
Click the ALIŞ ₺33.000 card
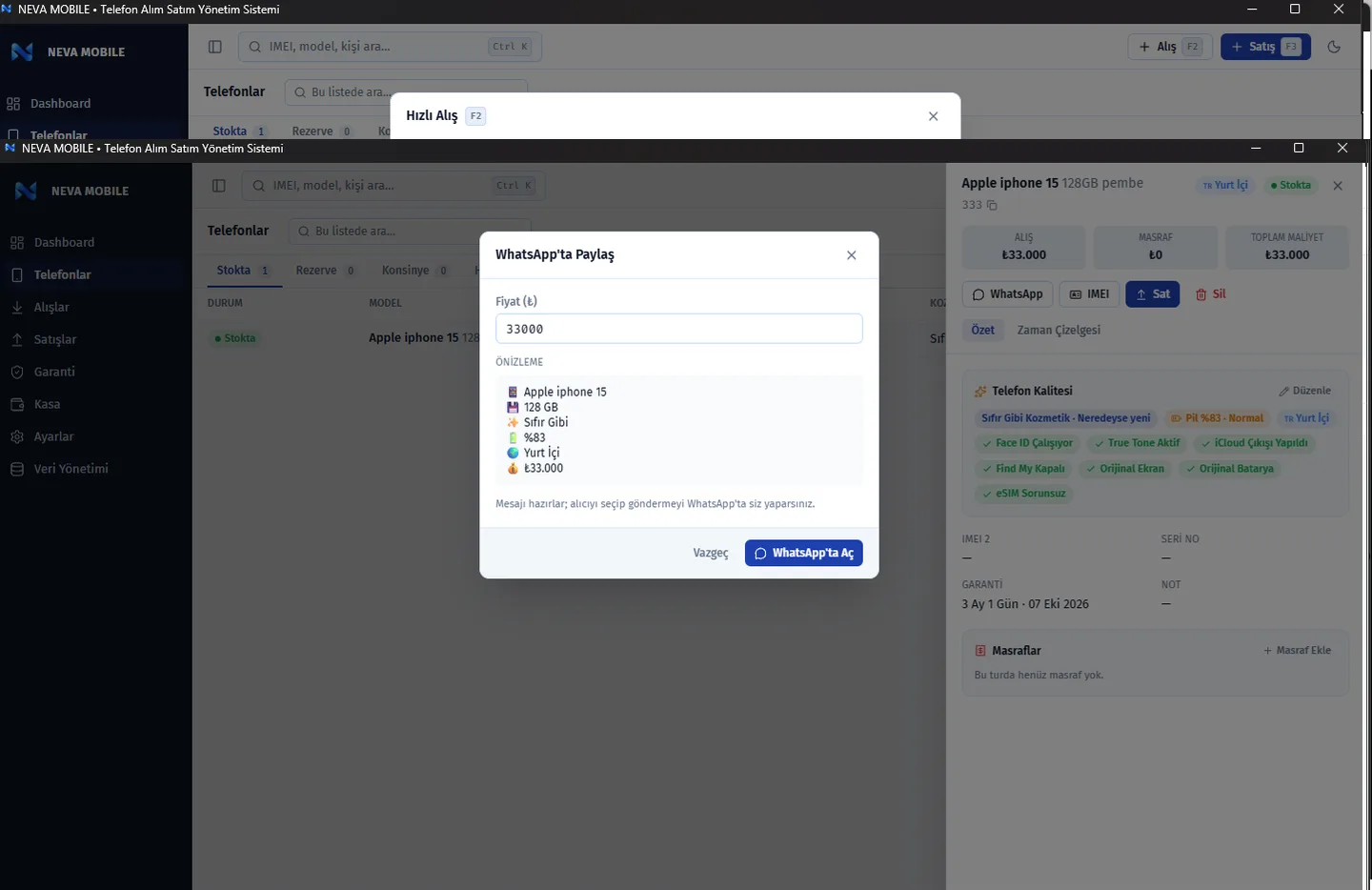[1023, 247]
